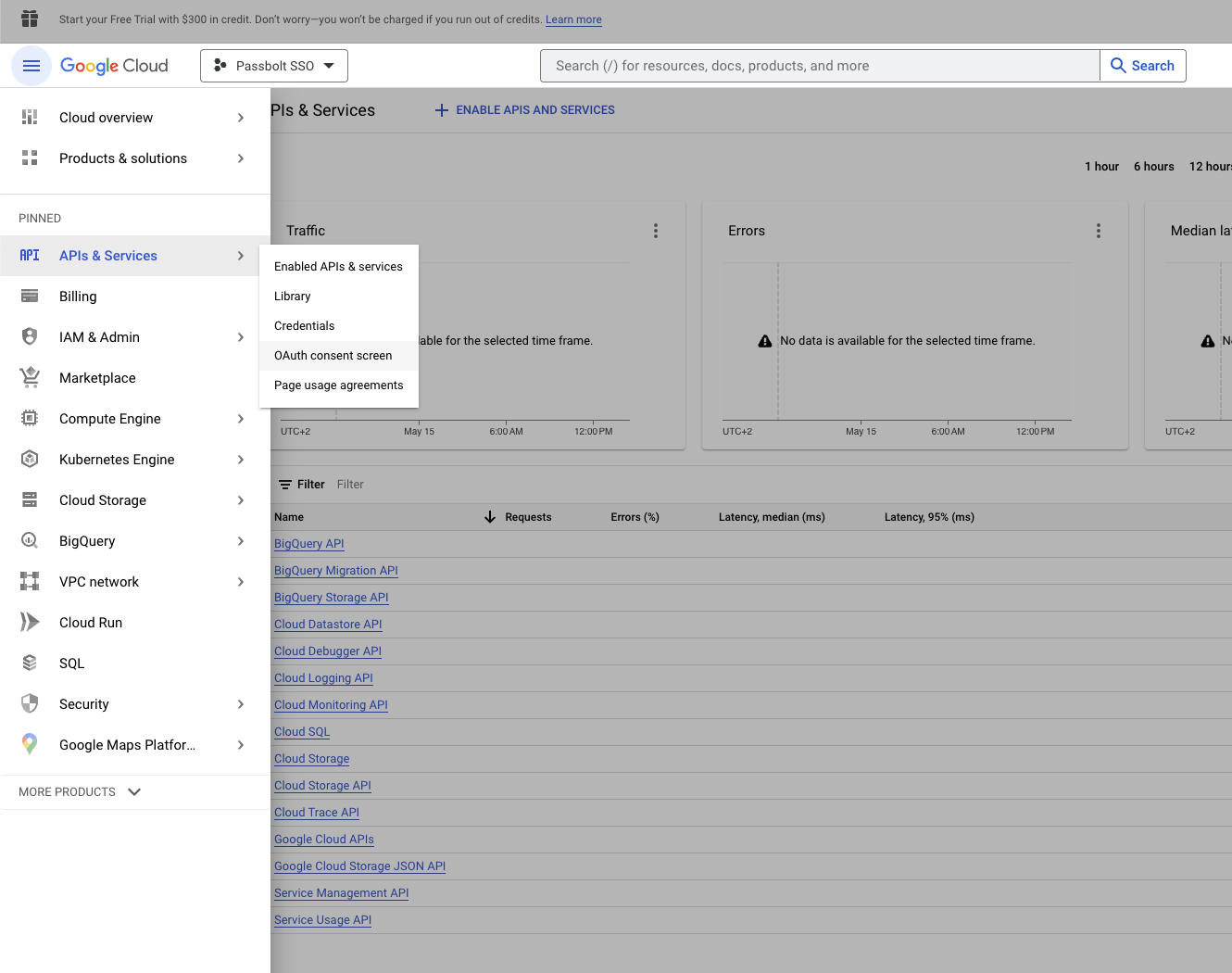Click the Billing icon
The image size is (1232, 973).
pyautogui.click(x=30, y=297)
